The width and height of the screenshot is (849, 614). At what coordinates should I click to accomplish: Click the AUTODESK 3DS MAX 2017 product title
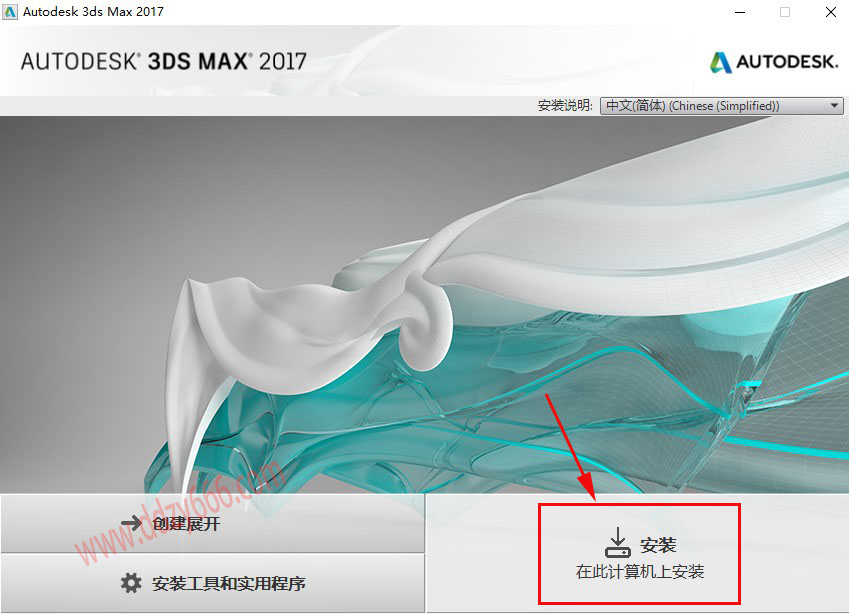[164, 61]
